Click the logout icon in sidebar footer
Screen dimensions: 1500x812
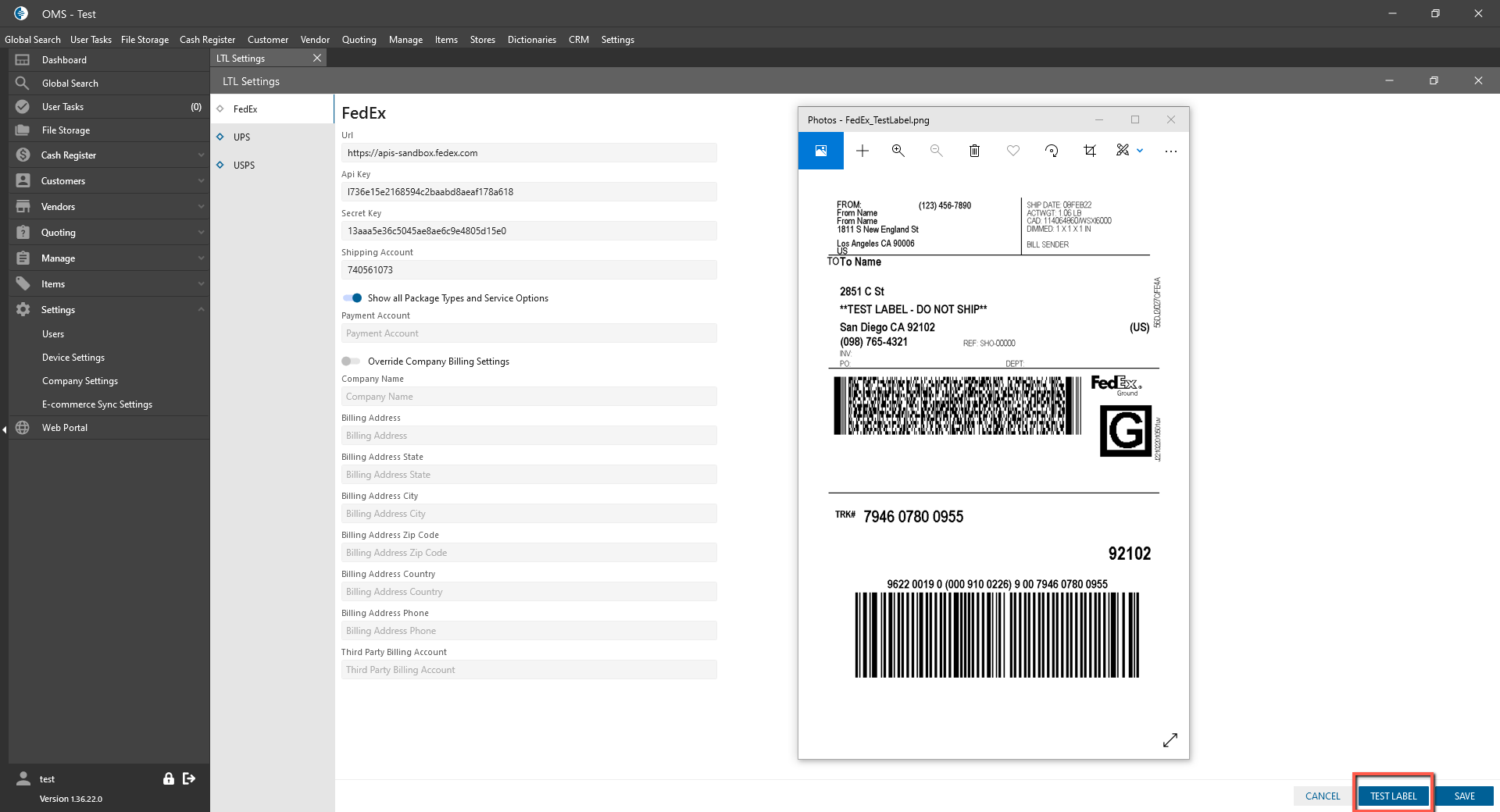(189, 778)
